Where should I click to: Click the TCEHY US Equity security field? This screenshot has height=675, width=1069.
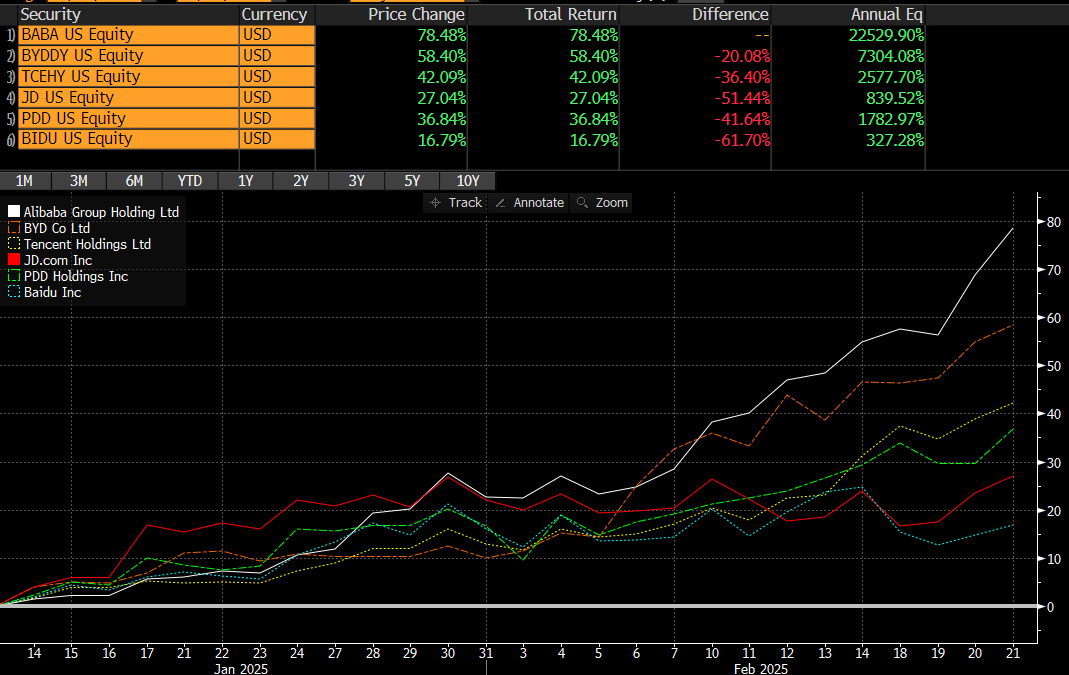pyautogui.click(x=128, y=77)
